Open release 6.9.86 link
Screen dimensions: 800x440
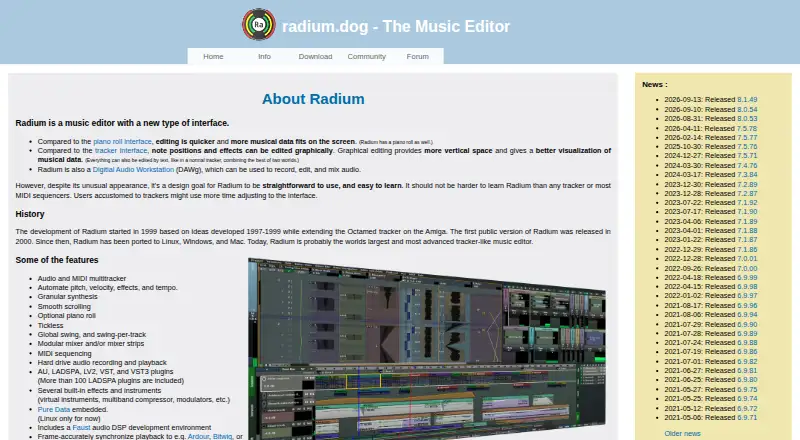point(747,352)
